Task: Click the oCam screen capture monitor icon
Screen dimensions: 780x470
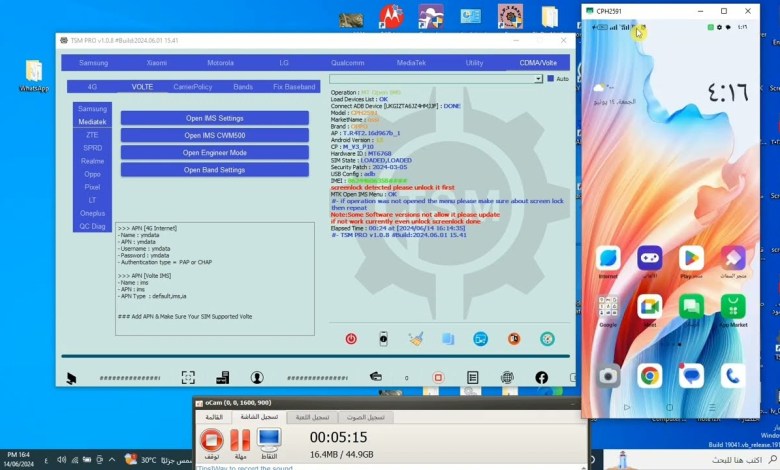Action: point(269,440)
